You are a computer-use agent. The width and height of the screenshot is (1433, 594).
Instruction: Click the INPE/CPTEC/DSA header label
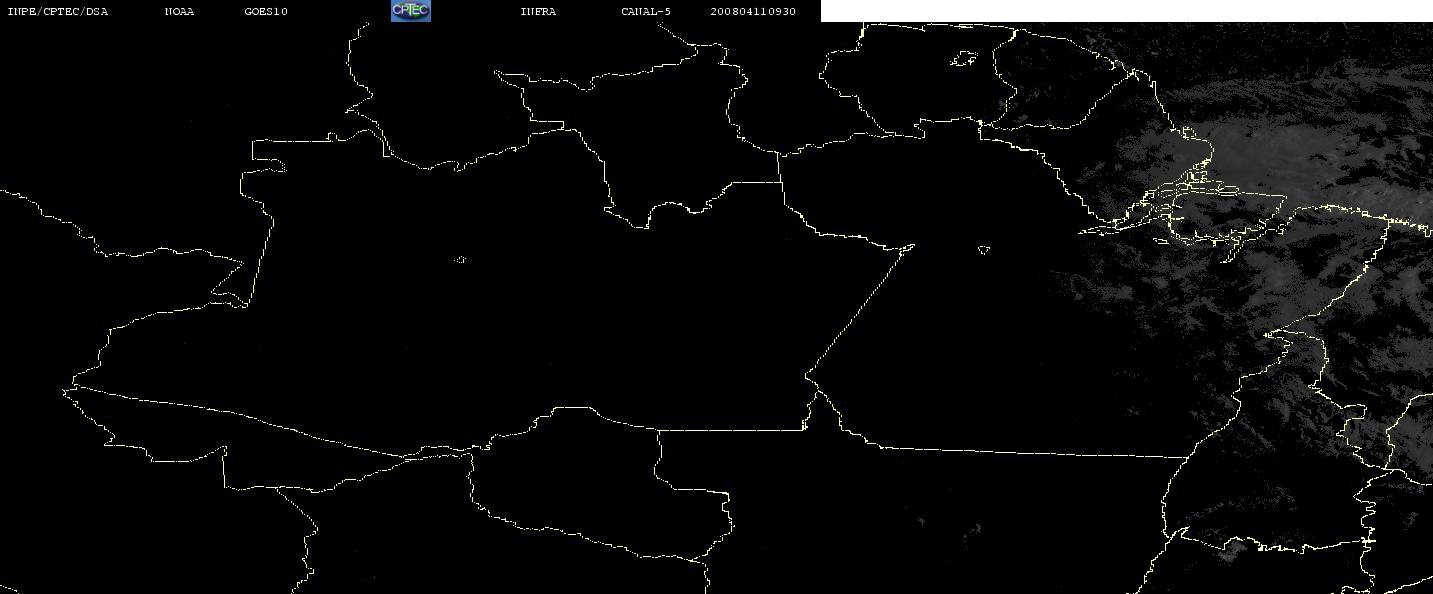57,12
